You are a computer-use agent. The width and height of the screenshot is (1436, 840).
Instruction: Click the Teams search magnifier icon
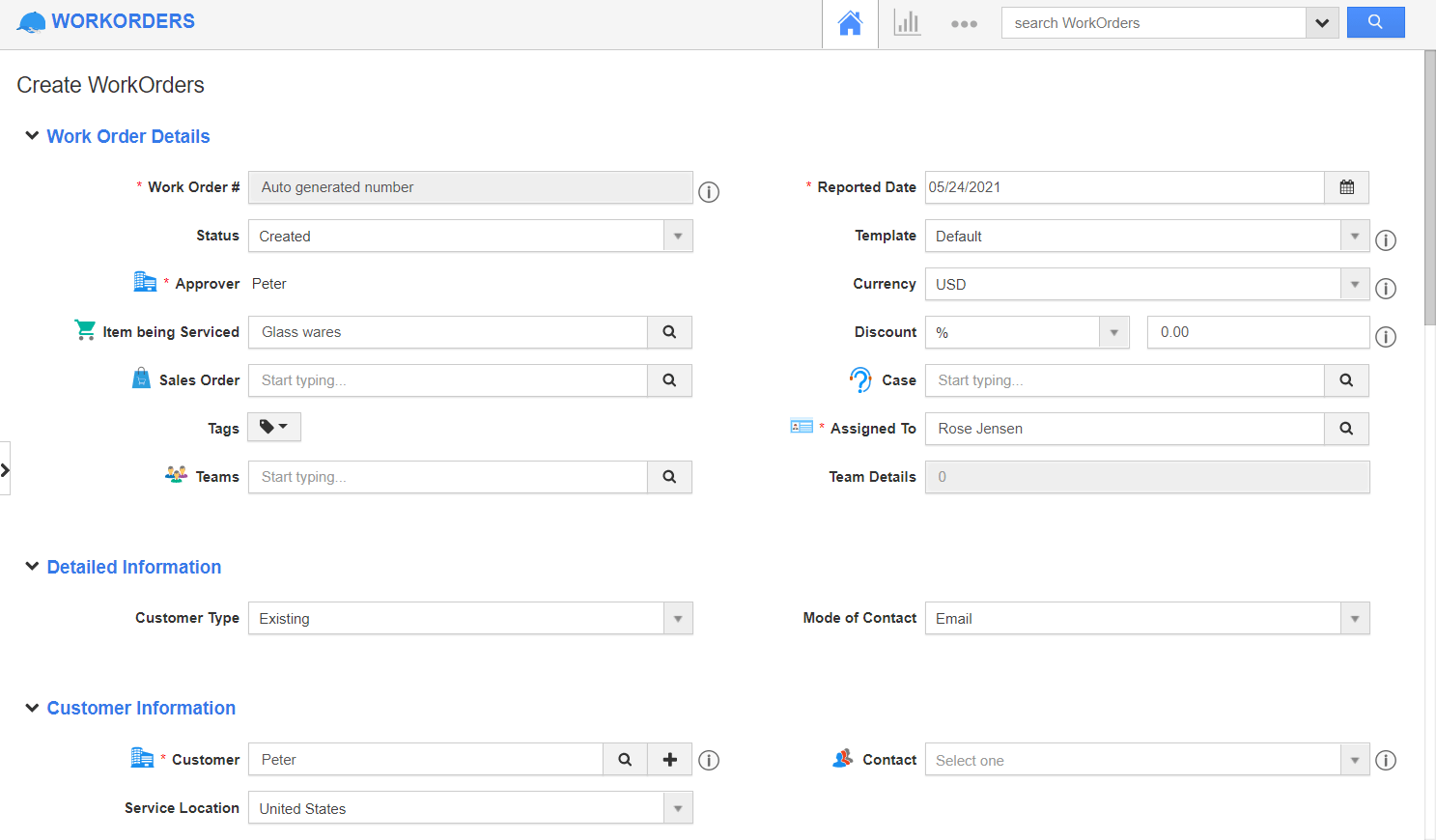pyautogui.click(x=669, y=476)
